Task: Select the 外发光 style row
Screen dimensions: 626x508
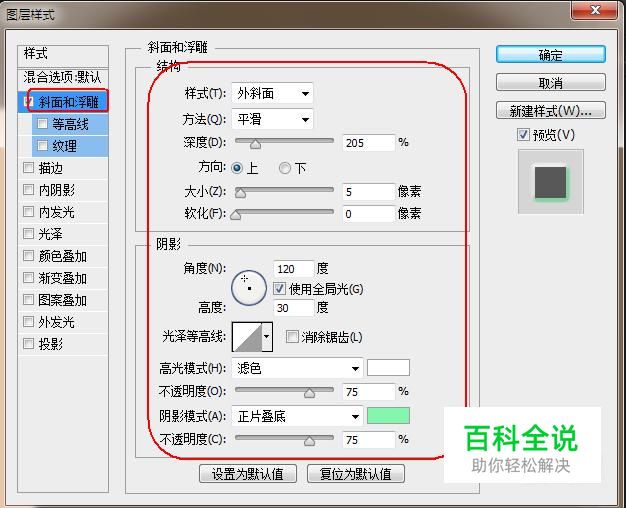Action: pyautogui.click(x=63, y=321)
